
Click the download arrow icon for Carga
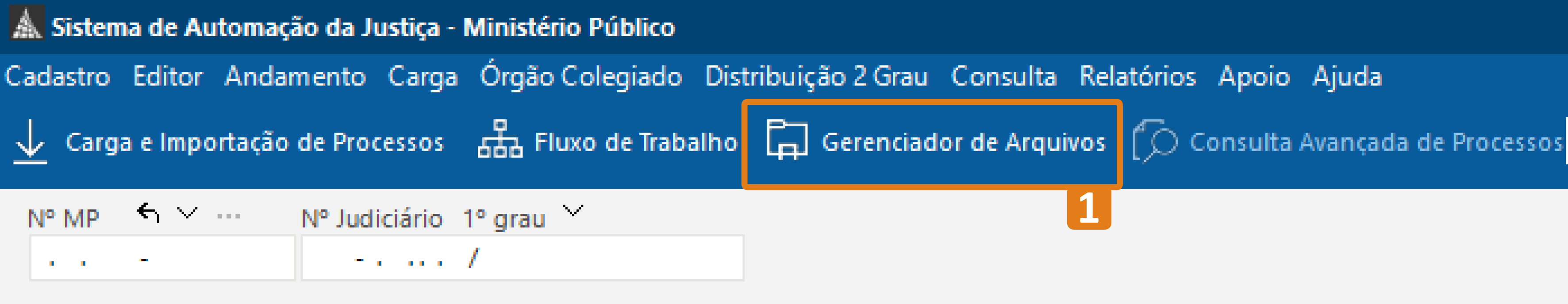(x=31, y=141)
